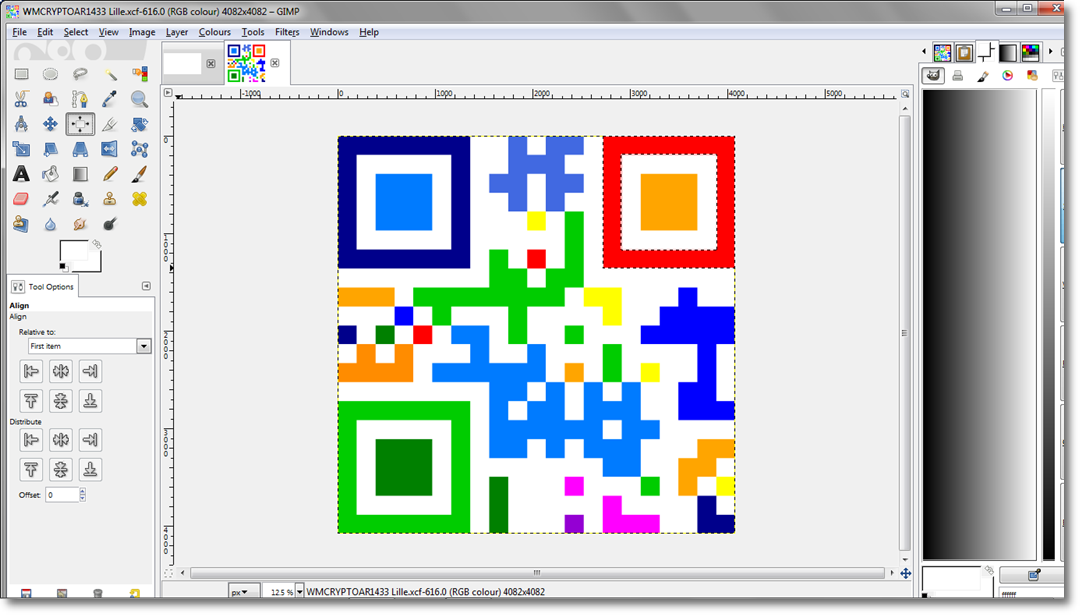Open Tool Options tab configuration menu arrow
This screenshot has height=615, width=1080.
[146, 286]
